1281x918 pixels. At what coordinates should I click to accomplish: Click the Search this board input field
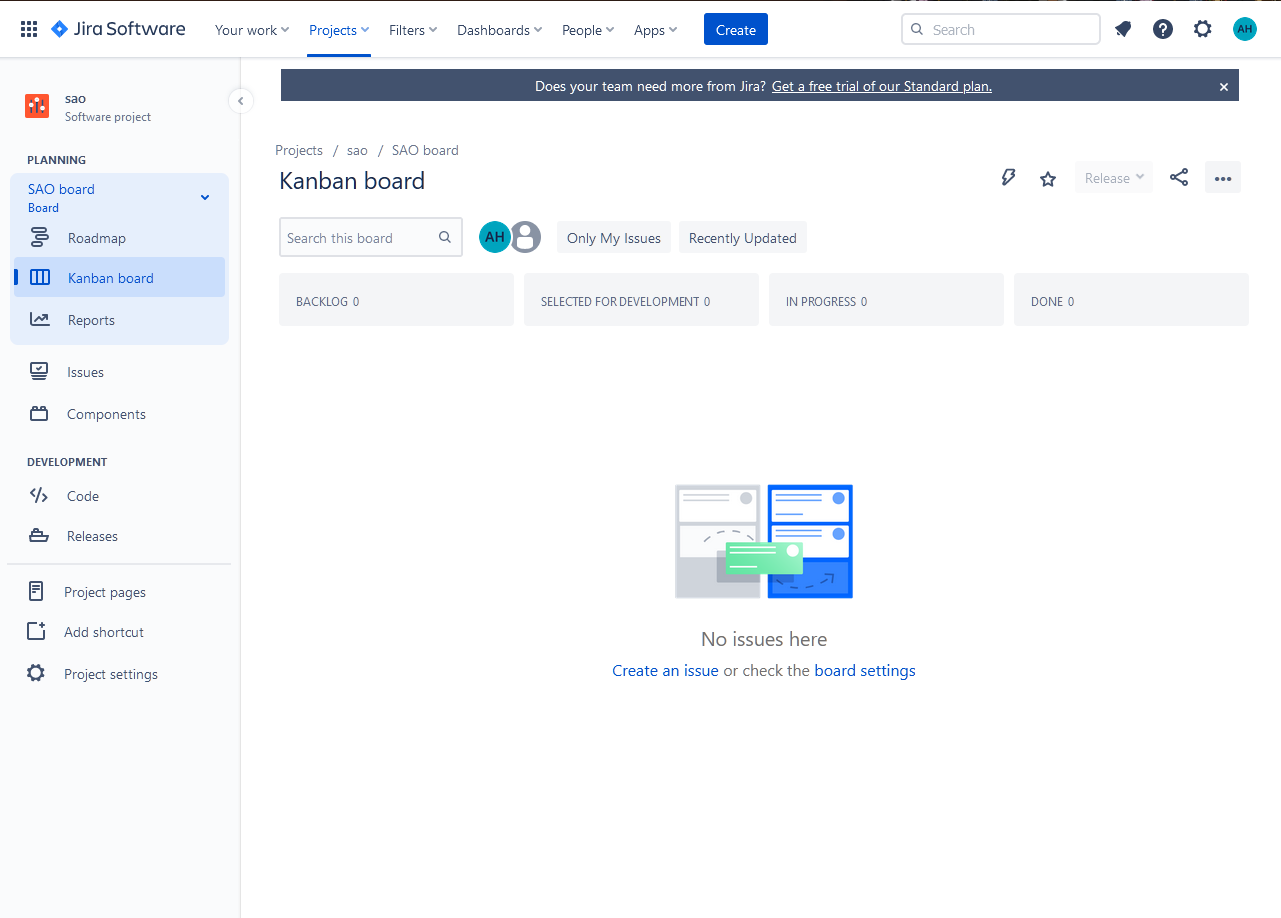[360, 237]
